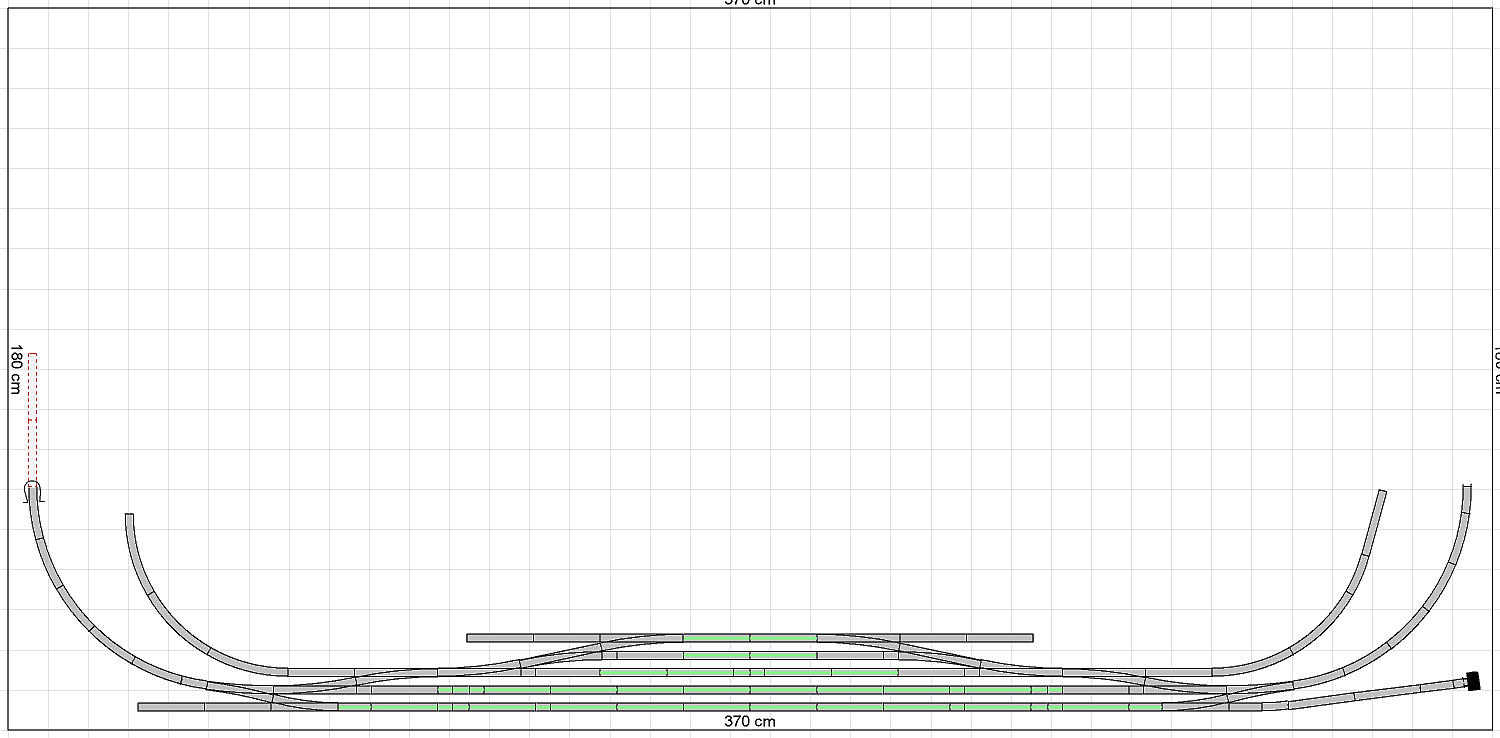Click the top end of the inner right curve

pyautogui.click(x=1382, y=493)
